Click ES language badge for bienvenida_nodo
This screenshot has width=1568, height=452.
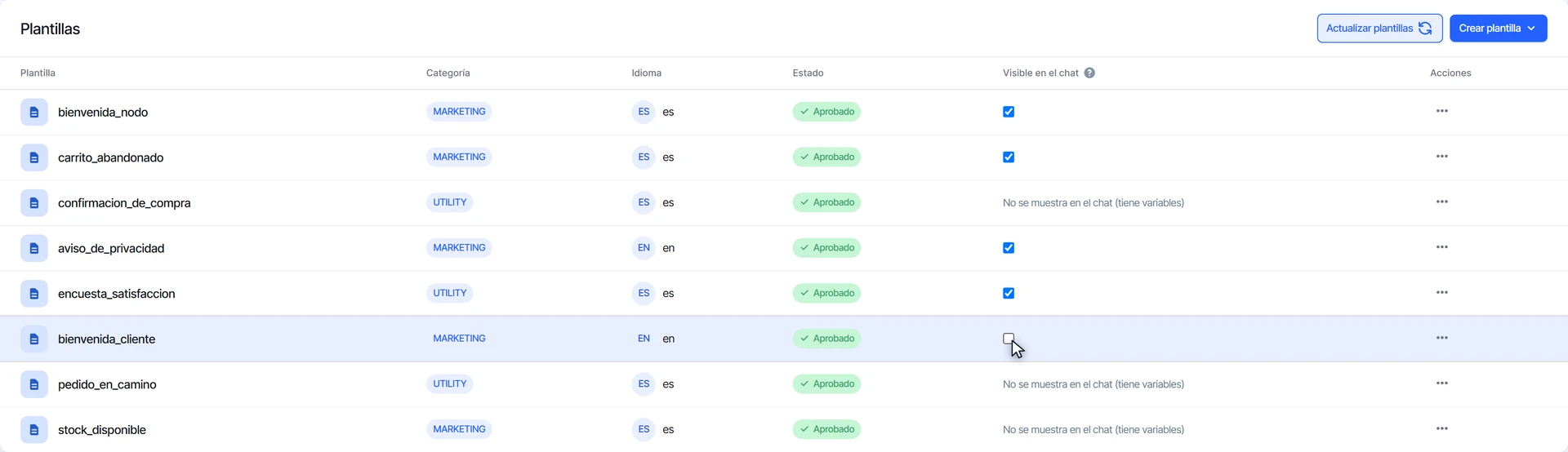click(x=644, y=112)
